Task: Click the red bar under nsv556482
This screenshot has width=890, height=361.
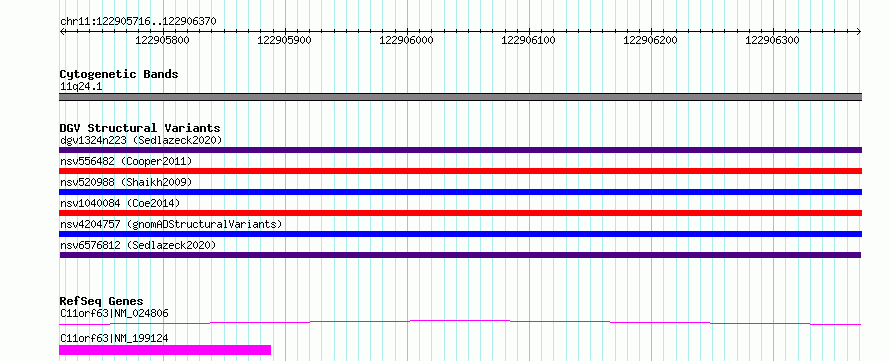Action: pos(460,171)
